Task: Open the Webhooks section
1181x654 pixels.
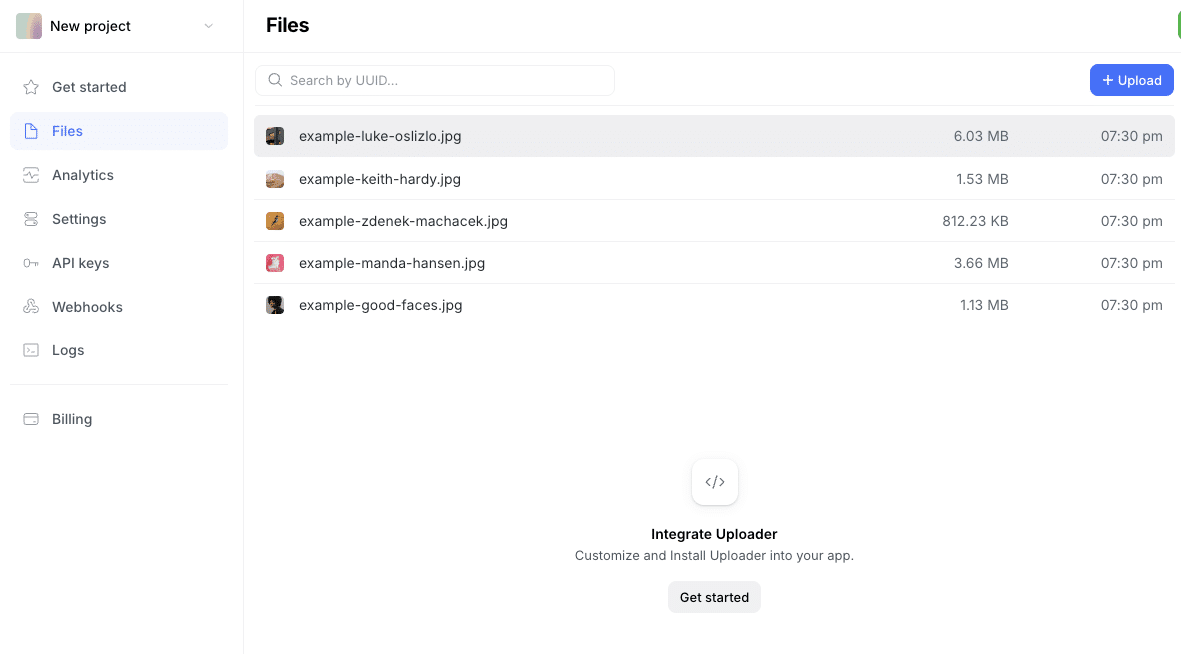Action: click(119, 307)
